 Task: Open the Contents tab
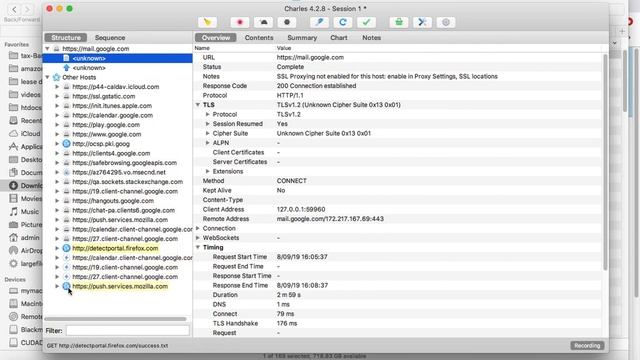(259, 38)
